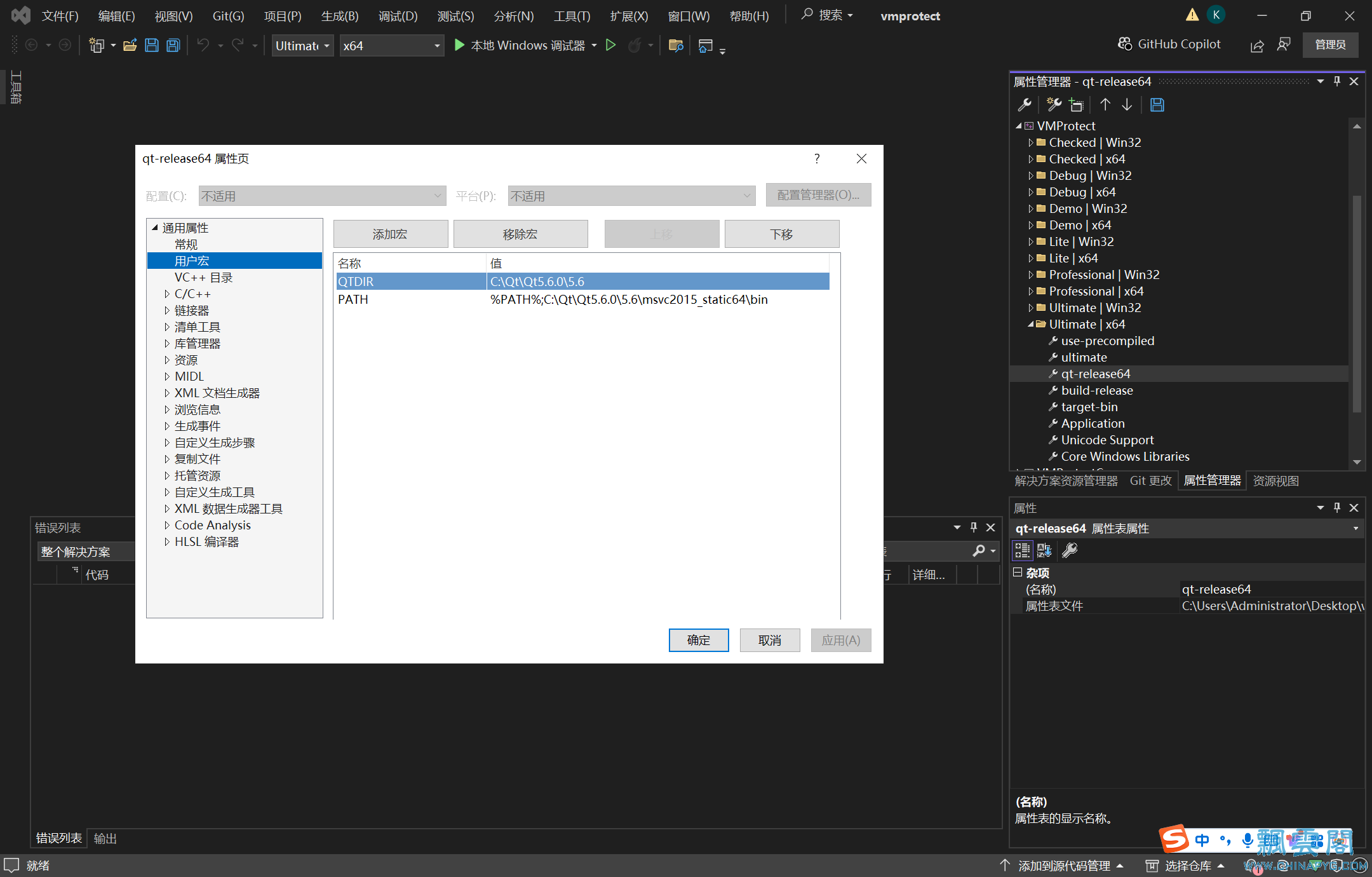Switch to Git 更改 tab

(x=1150, y=481)
